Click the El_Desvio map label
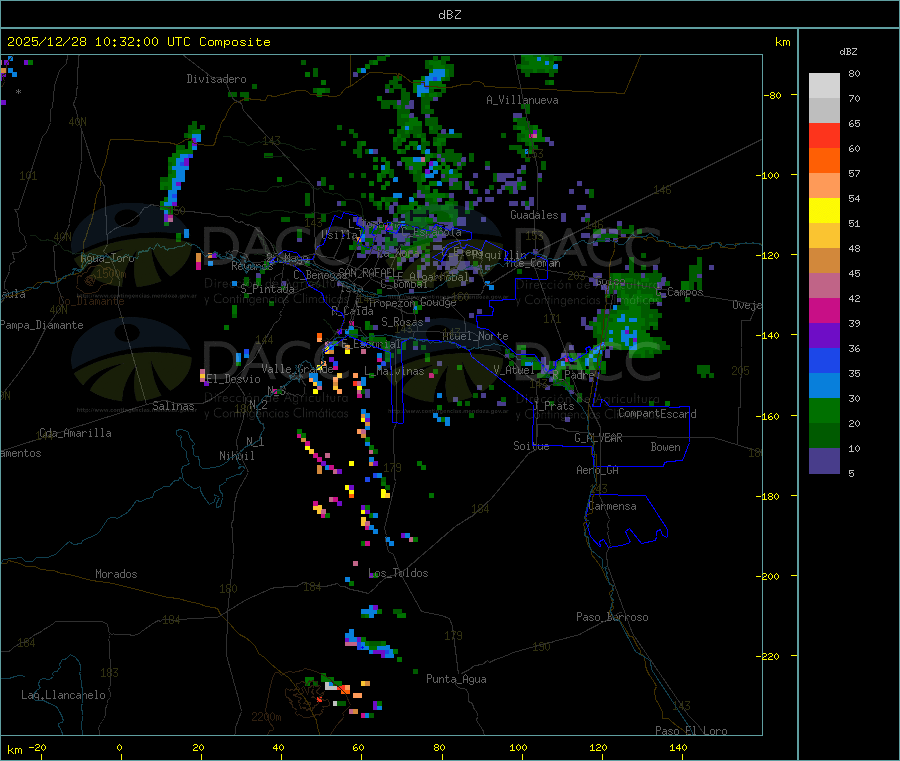This screenshot has height=761, width=900. 234,379
